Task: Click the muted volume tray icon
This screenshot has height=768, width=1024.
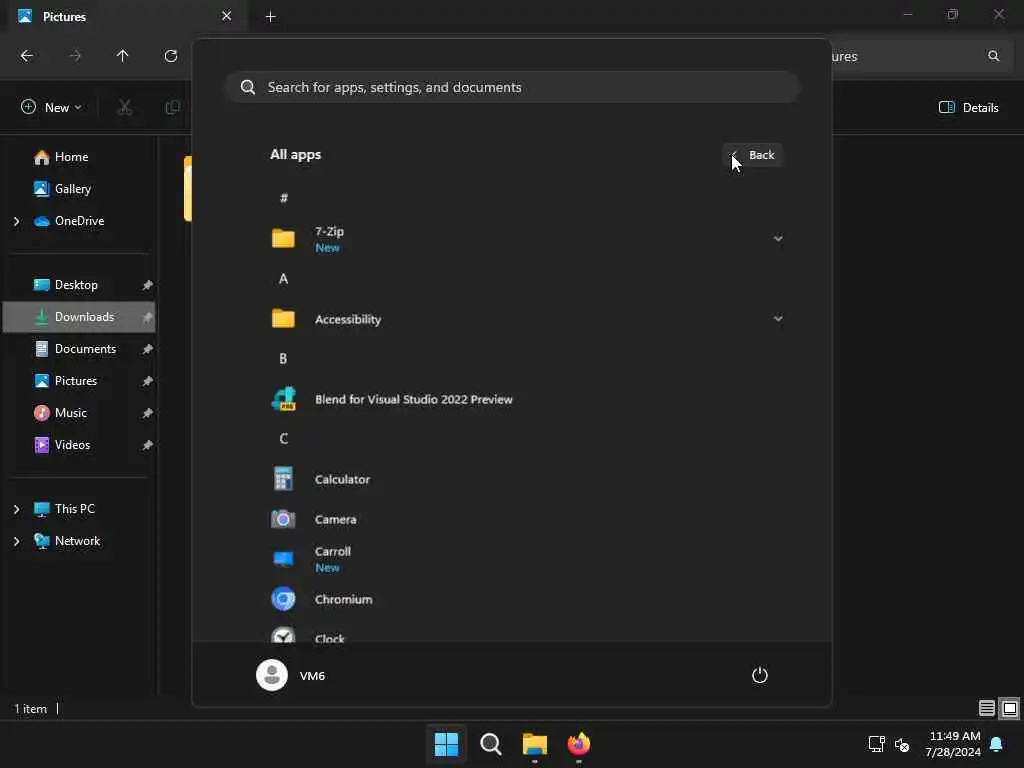Action: point(902,744)
